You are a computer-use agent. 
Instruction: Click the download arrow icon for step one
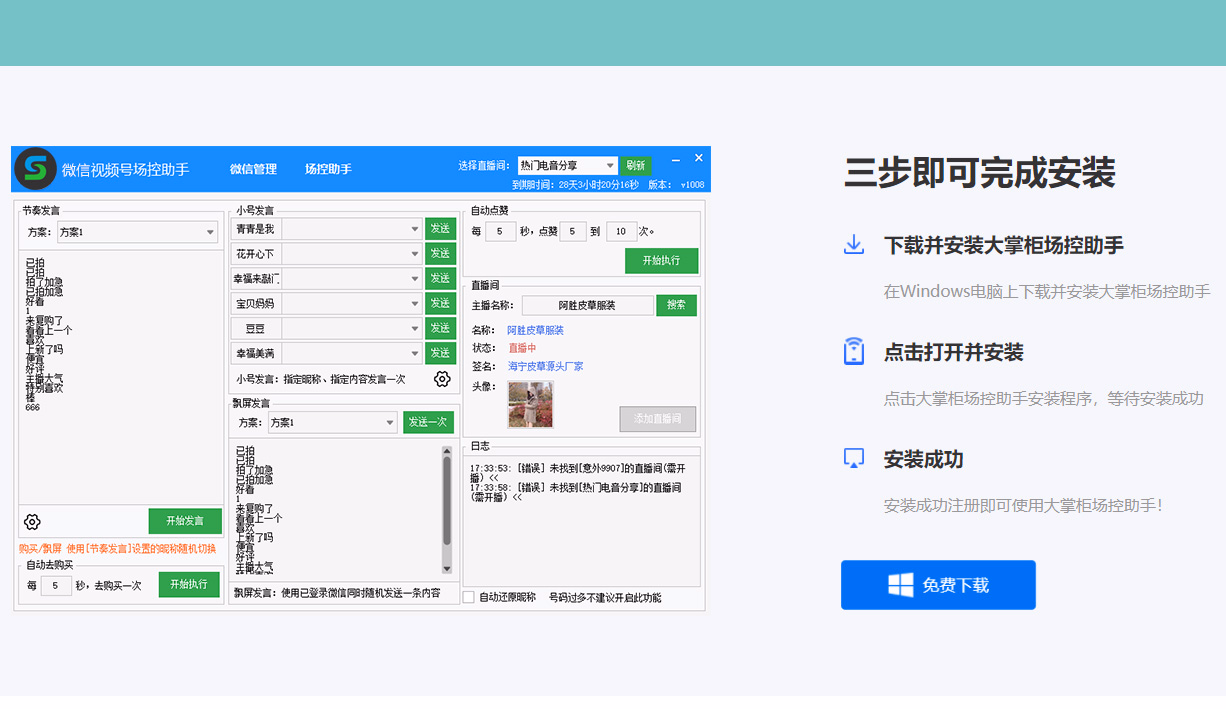[854, 245]
